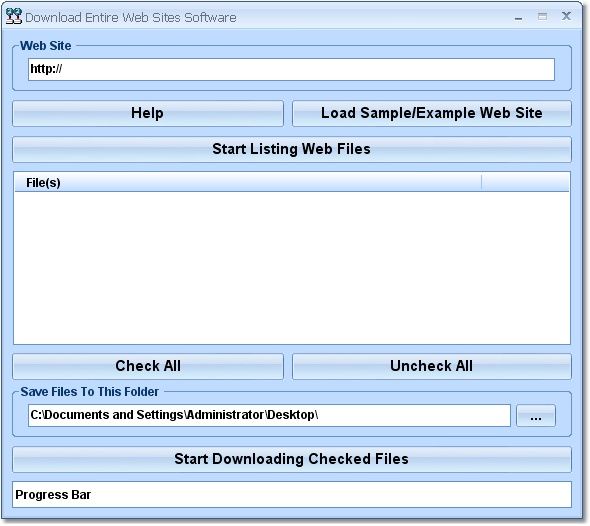The image size is (590, 526).
Task: Click the save folder path field
Action: tap(269, 415)
